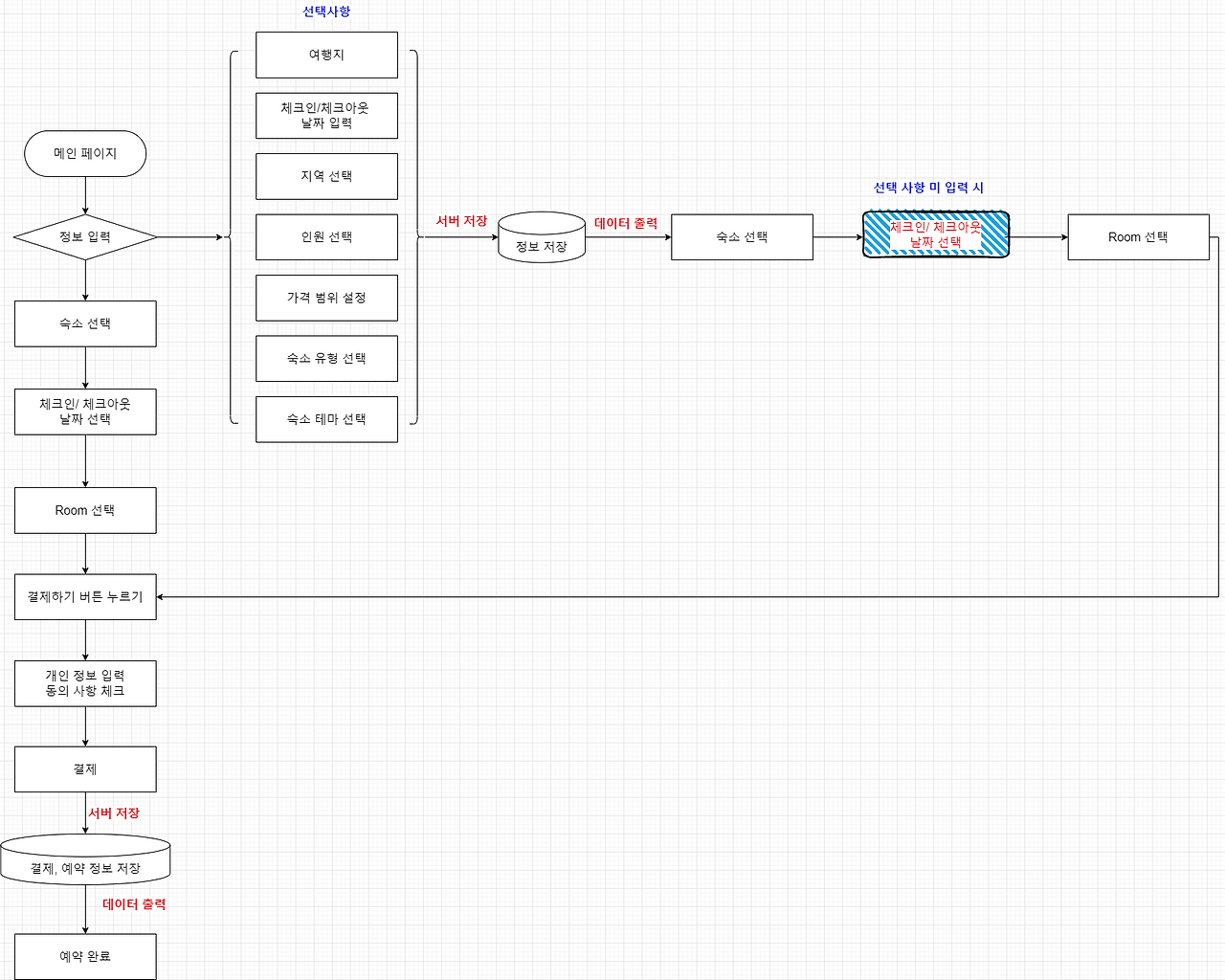The width and height of the screenshot is (1225, 980).
Task: Select the 개인 정보 입력 box
Action: (x=85, y=683)
